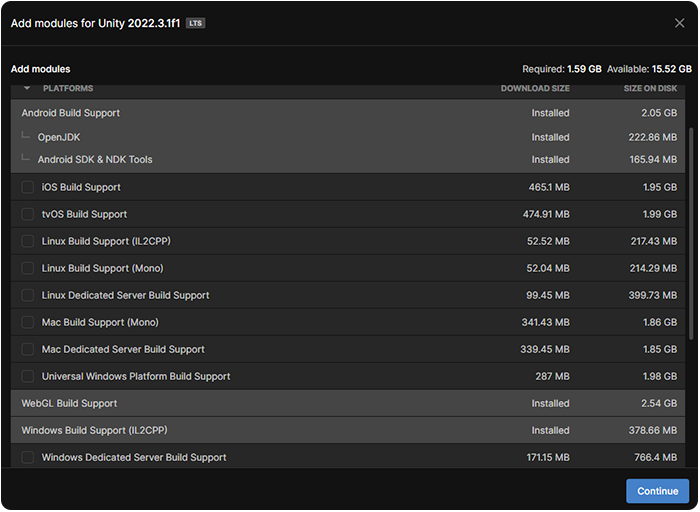Click the Download Size column header

pos(535,88)
